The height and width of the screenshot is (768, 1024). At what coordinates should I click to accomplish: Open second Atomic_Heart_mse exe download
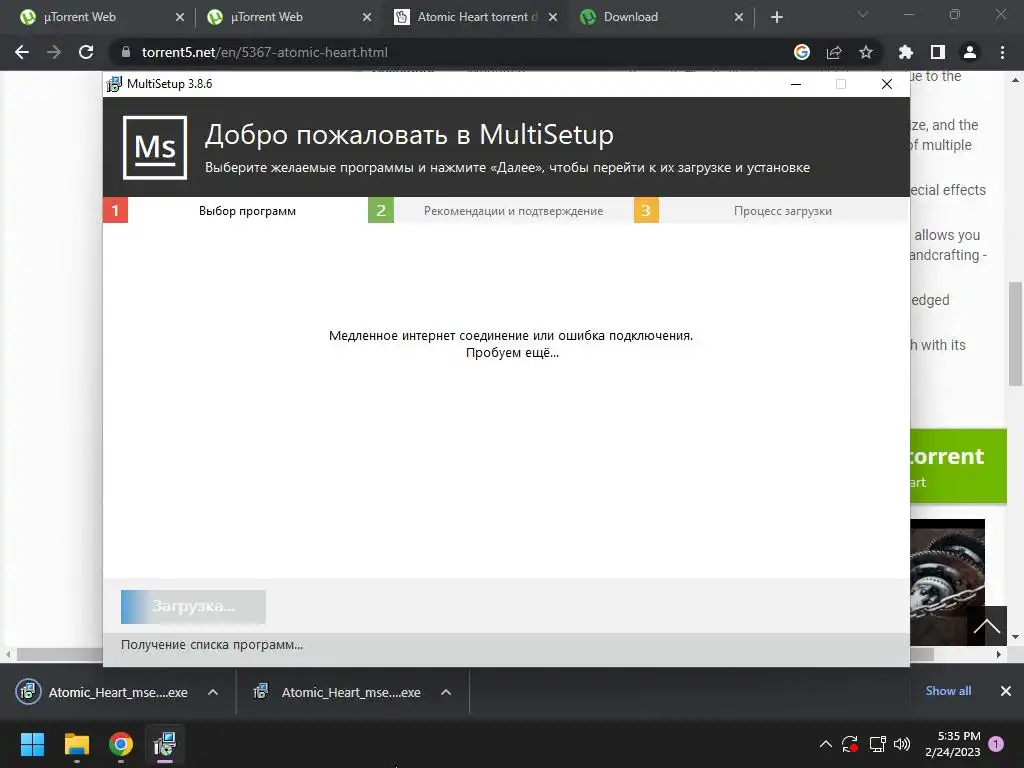[x=336, y=692]
